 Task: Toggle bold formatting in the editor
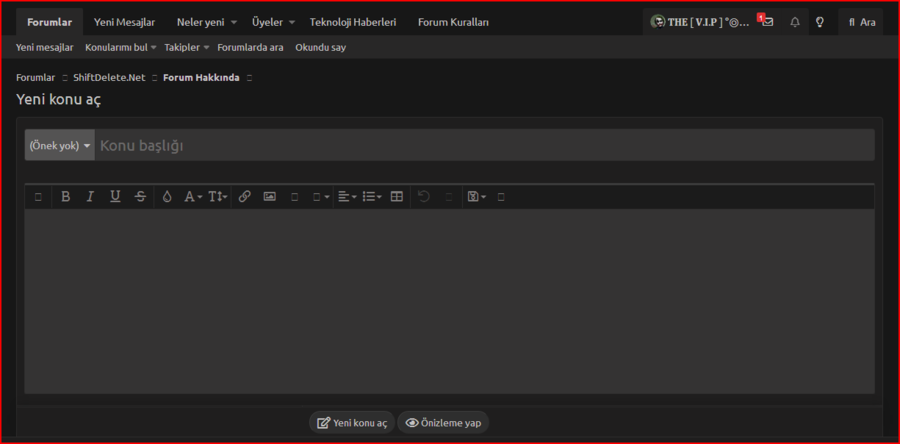pos(66,197)
